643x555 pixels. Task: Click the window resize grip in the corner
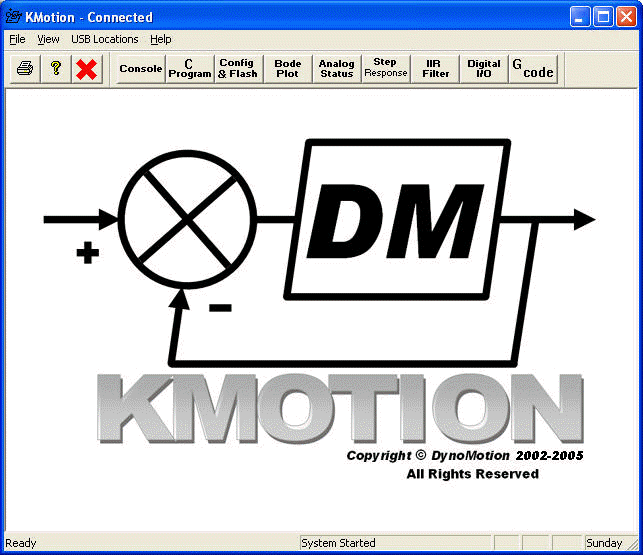coord(632,544)
